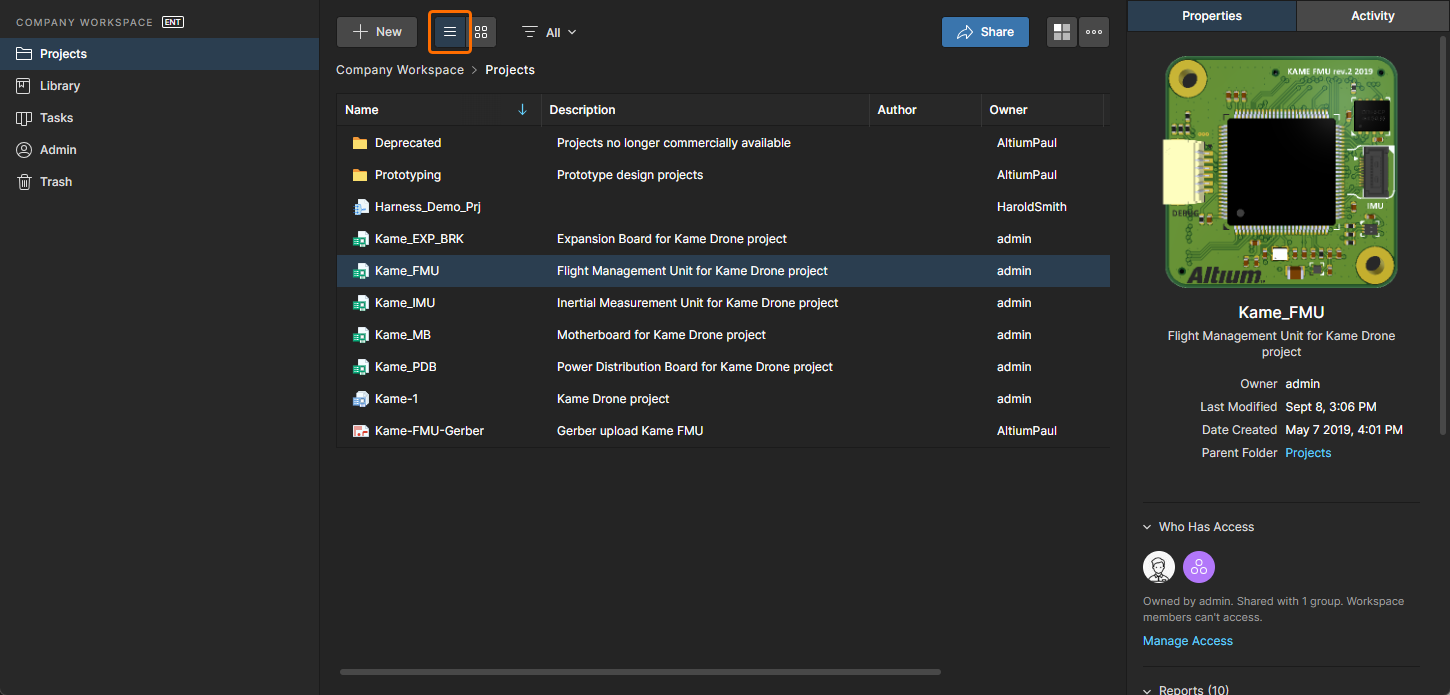Switch to the Activity tab

click(1372, 16)
